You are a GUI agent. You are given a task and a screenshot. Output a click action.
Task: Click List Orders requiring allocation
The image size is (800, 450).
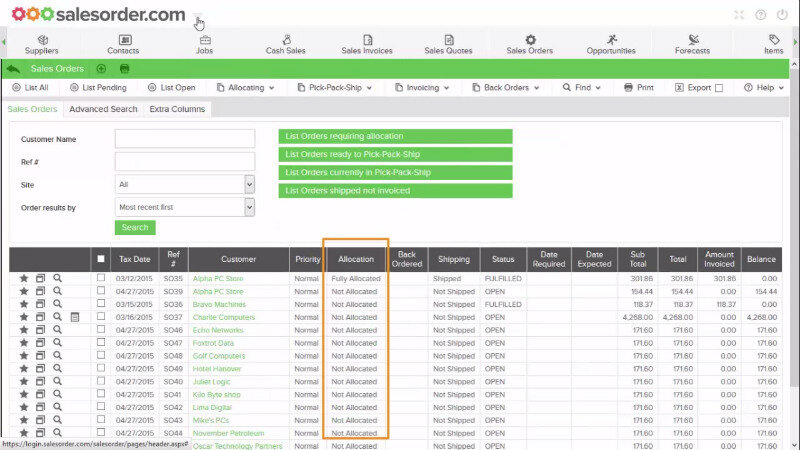coord(395,136)
